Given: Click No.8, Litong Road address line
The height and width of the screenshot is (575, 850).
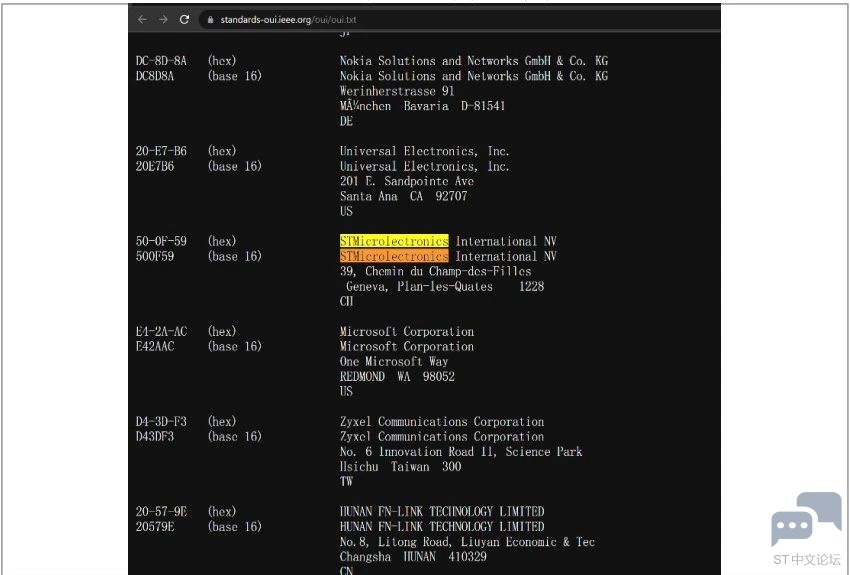Looking at the screenshot, I should pyautogui.click(x=467, y=541).
